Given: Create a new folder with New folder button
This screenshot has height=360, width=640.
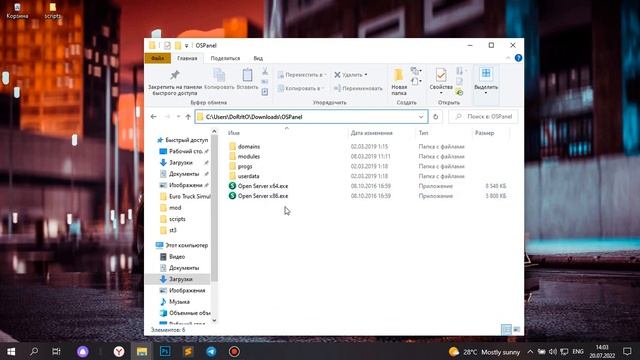Looking at the screenshot, I should (399, 82).
